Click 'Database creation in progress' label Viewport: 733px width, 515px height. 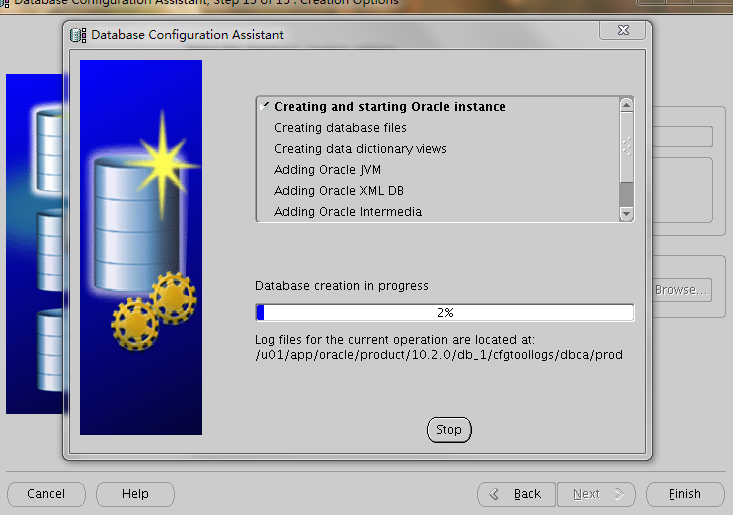point(341,286)
